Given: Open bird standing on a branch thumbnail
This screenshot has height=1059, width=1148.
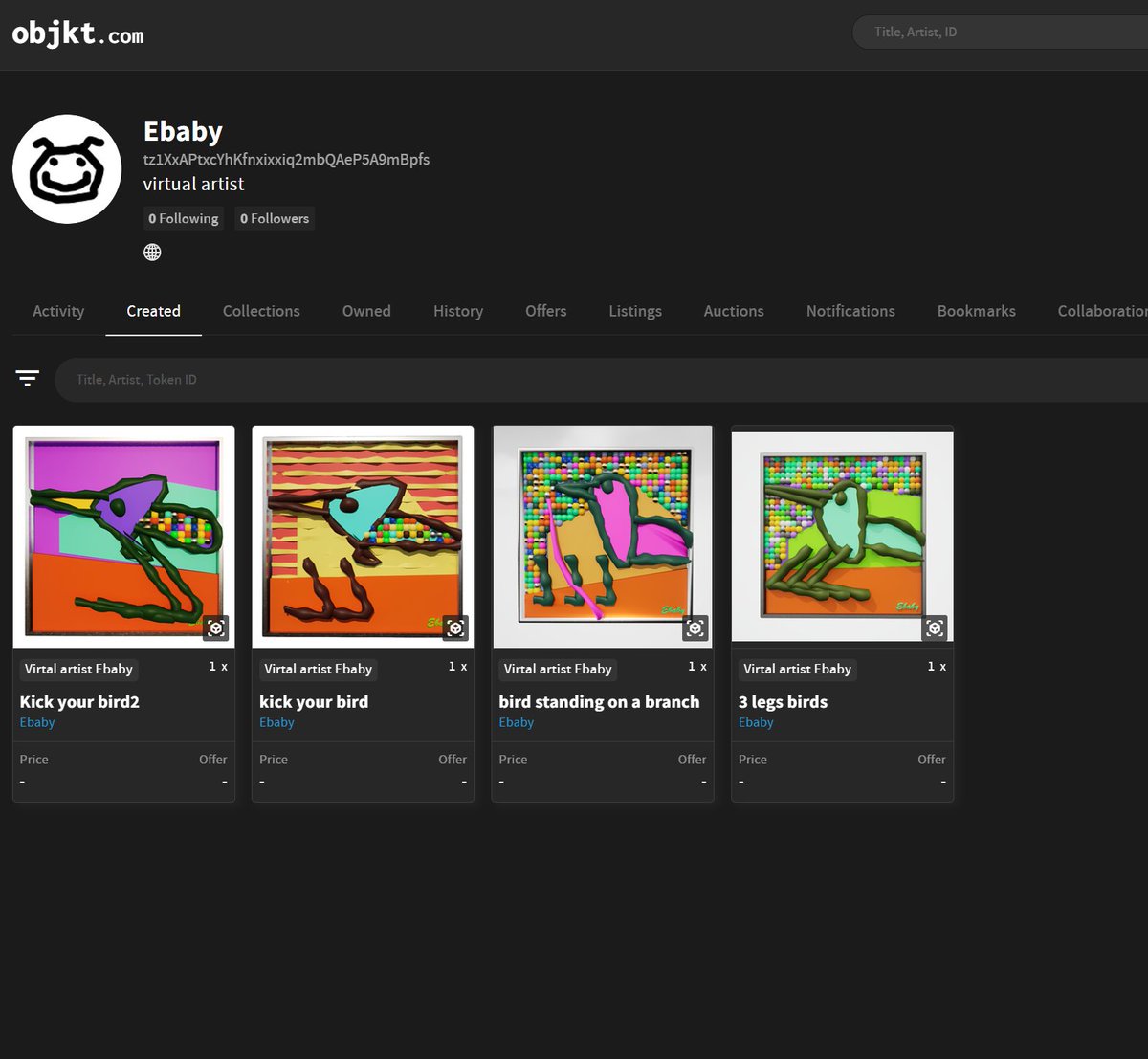Looking at the screenshot, I should click(x=603, y=537).
